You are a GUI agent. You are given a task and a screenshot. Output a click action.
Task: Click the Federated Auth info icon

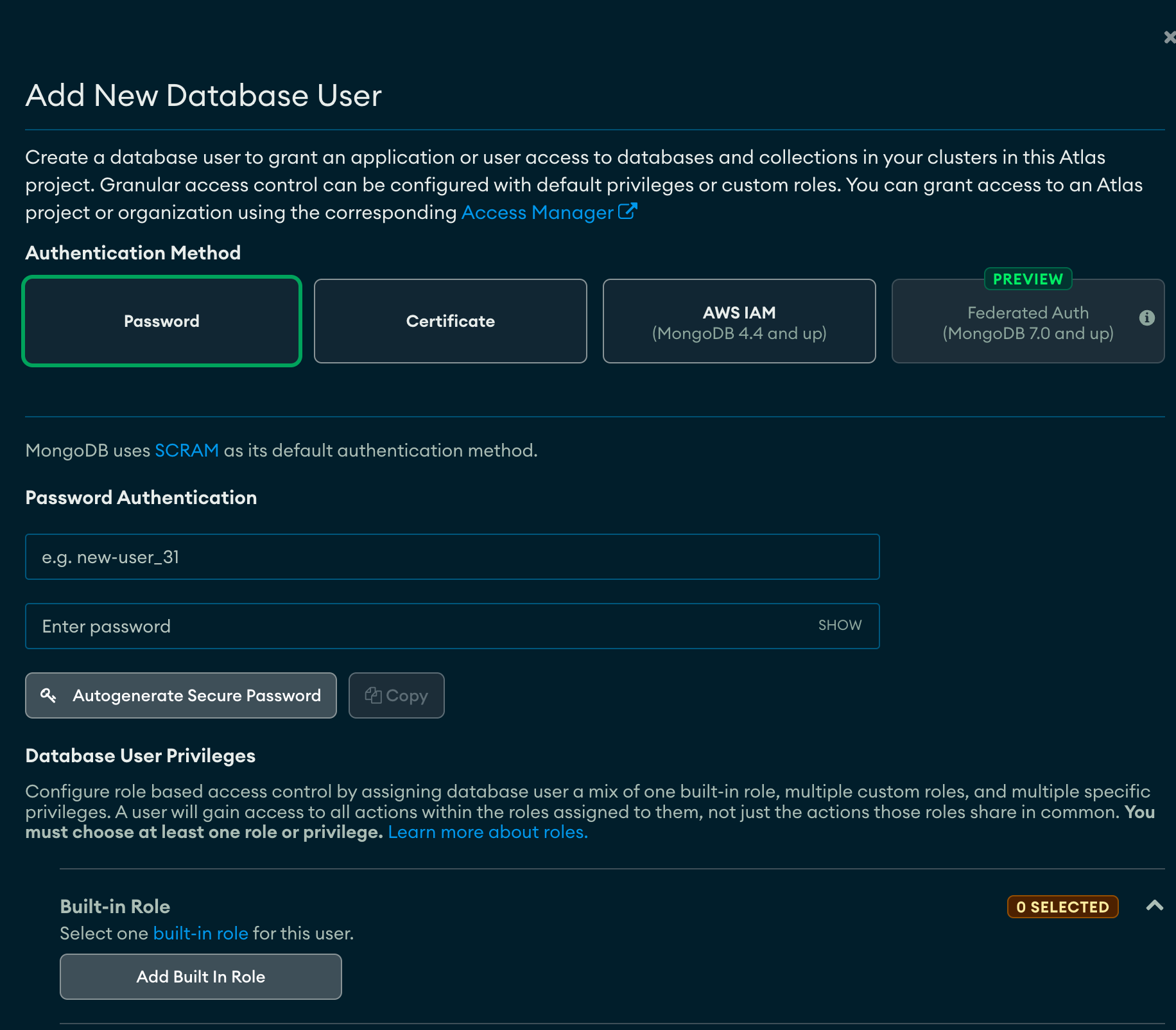(1147, 318)
